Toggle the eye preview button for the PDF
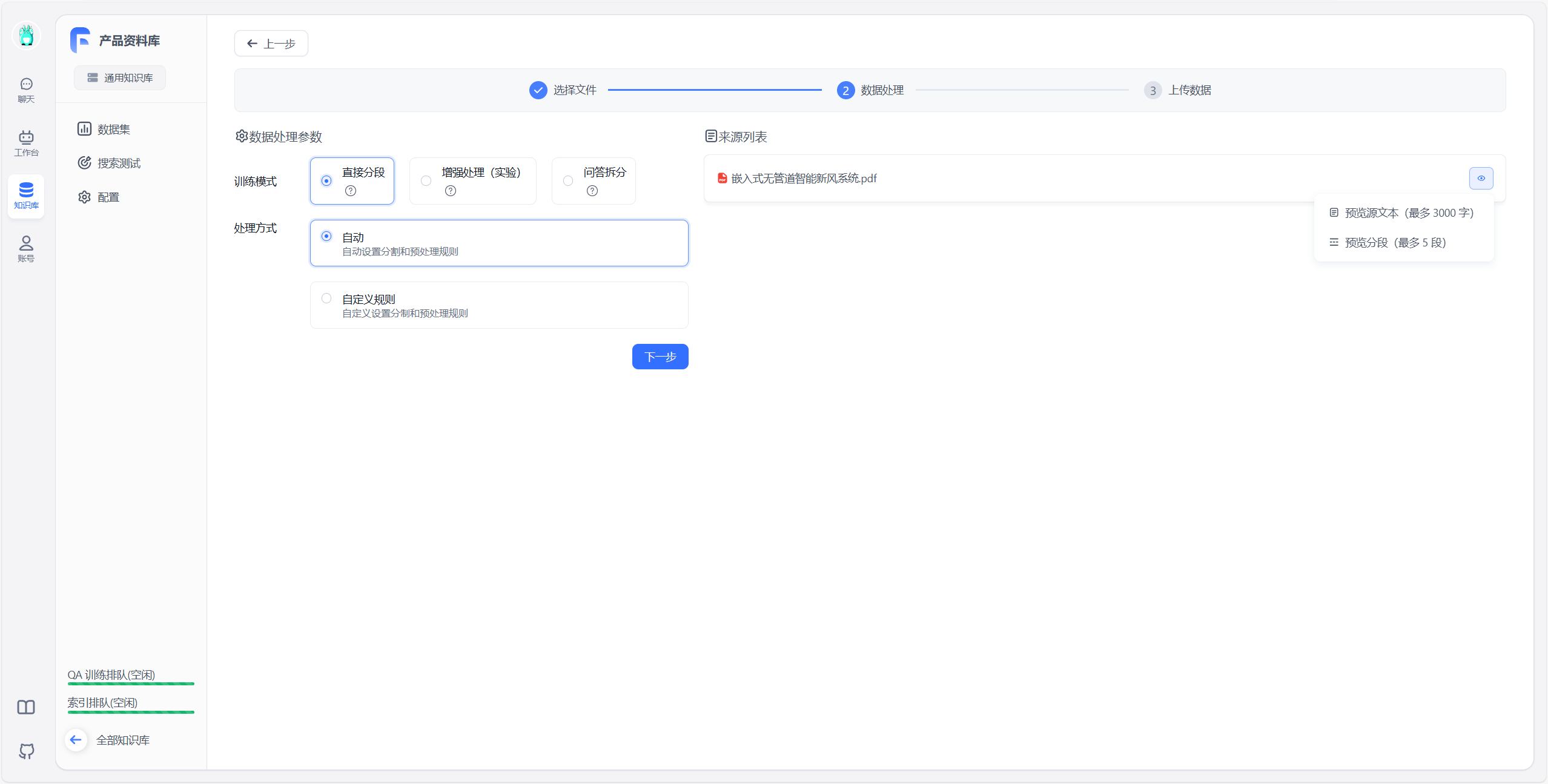The width and height of the screenshot is (1548, 784). (x=1481, y=178)
